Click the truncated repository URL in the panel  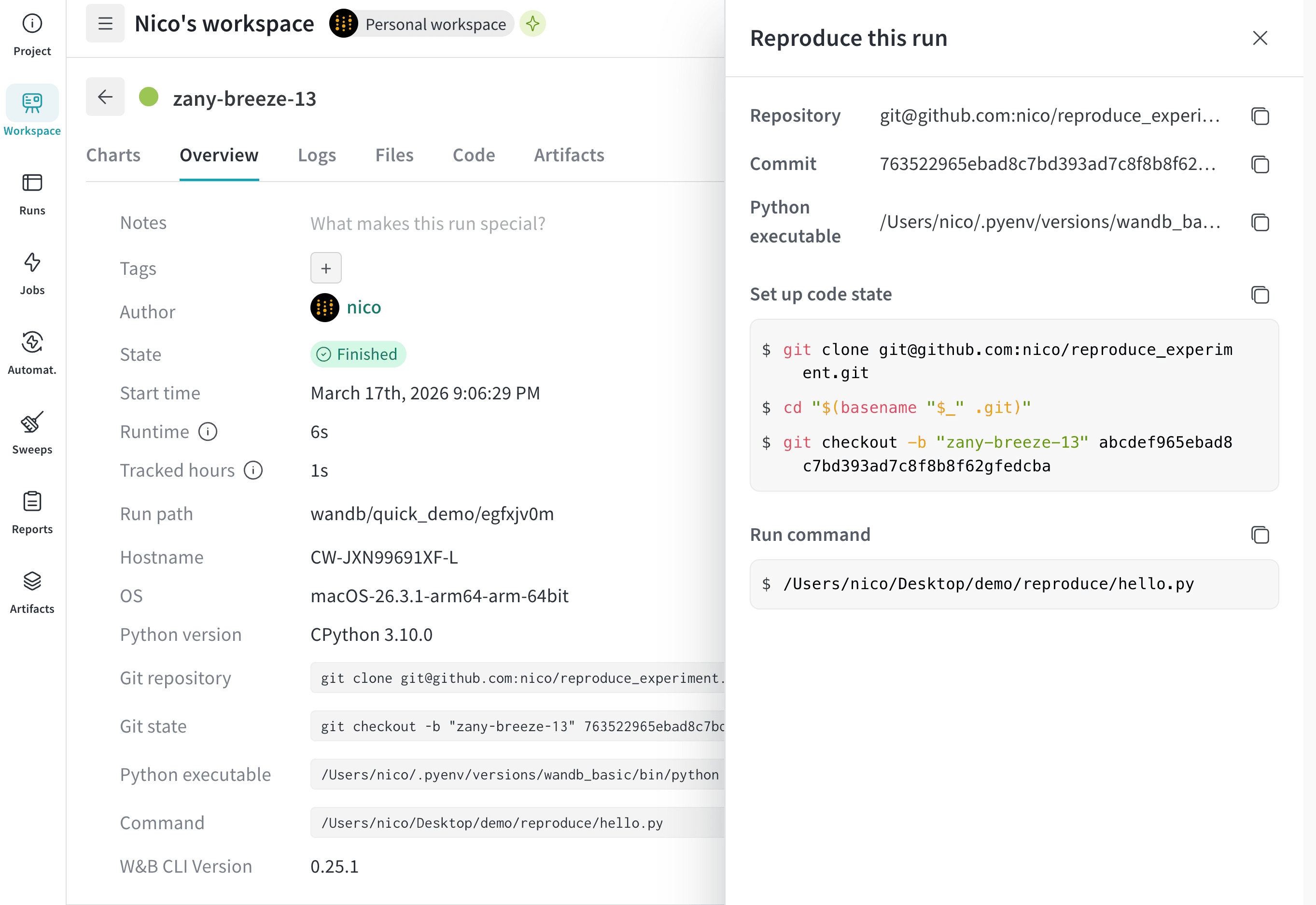1050,116
